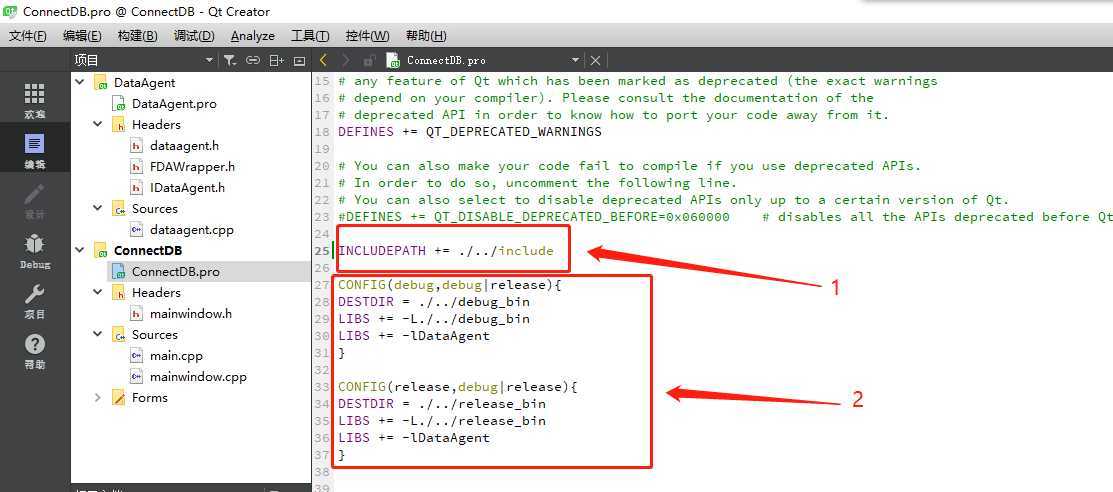This screenshot has width=1113, height=492.
Task: Click the project tree filter icon
Action: 230,61
